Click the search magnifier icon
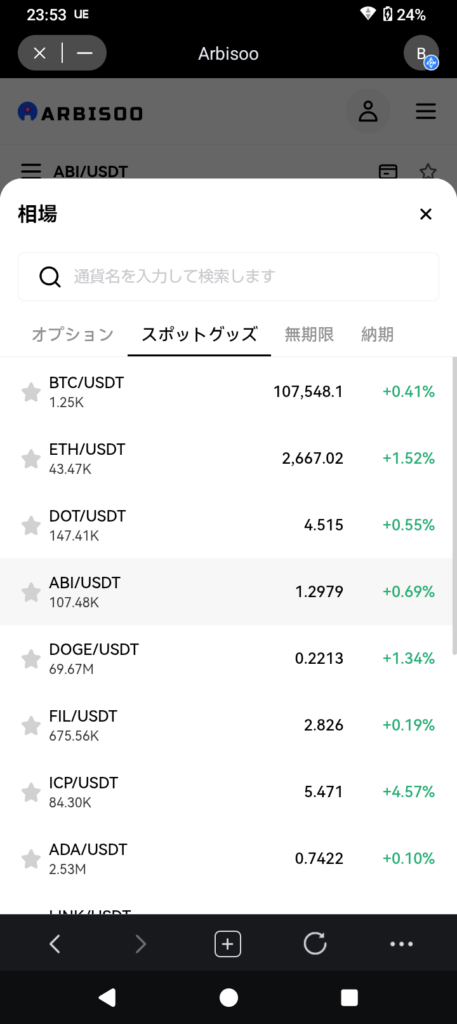Screen dimensions: 457x1024 [x=50, y=276]
